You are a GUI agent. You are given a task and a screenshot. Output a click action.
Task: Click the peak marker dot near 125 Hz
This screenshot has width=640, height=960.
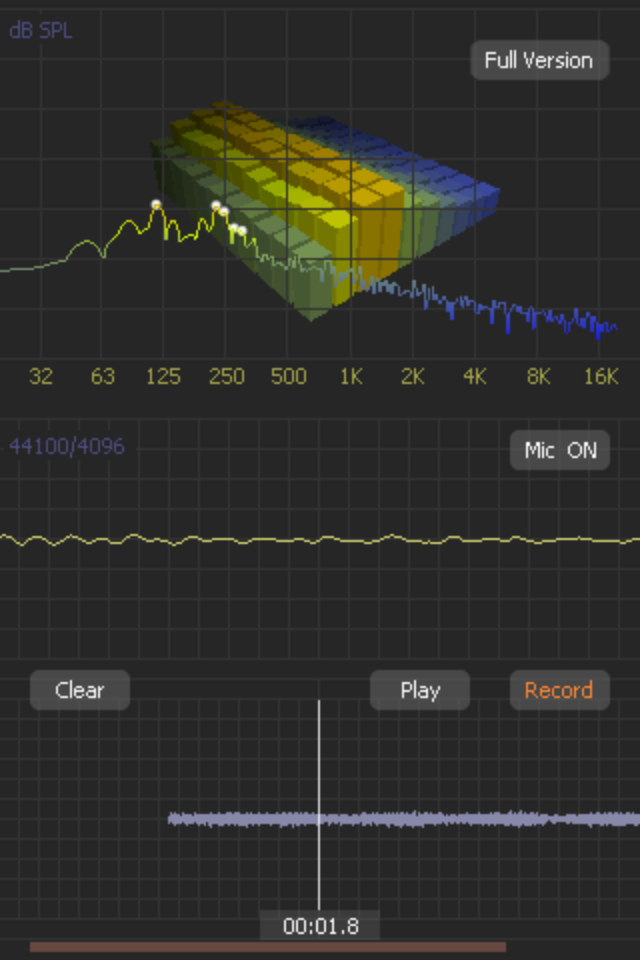tap(156, 204)
